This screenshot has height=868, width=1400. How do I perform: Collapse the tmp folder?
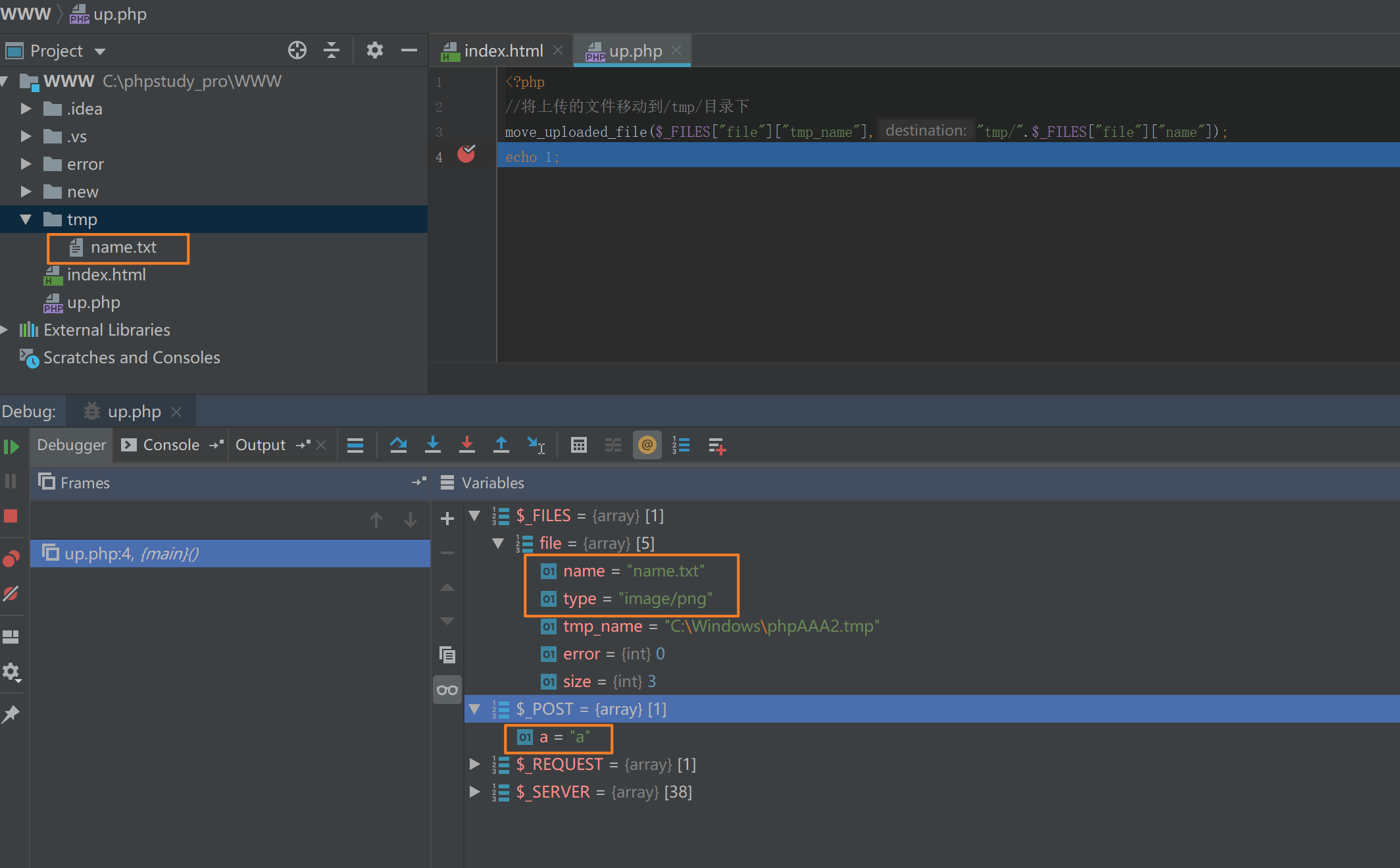[x=26, y=219]
